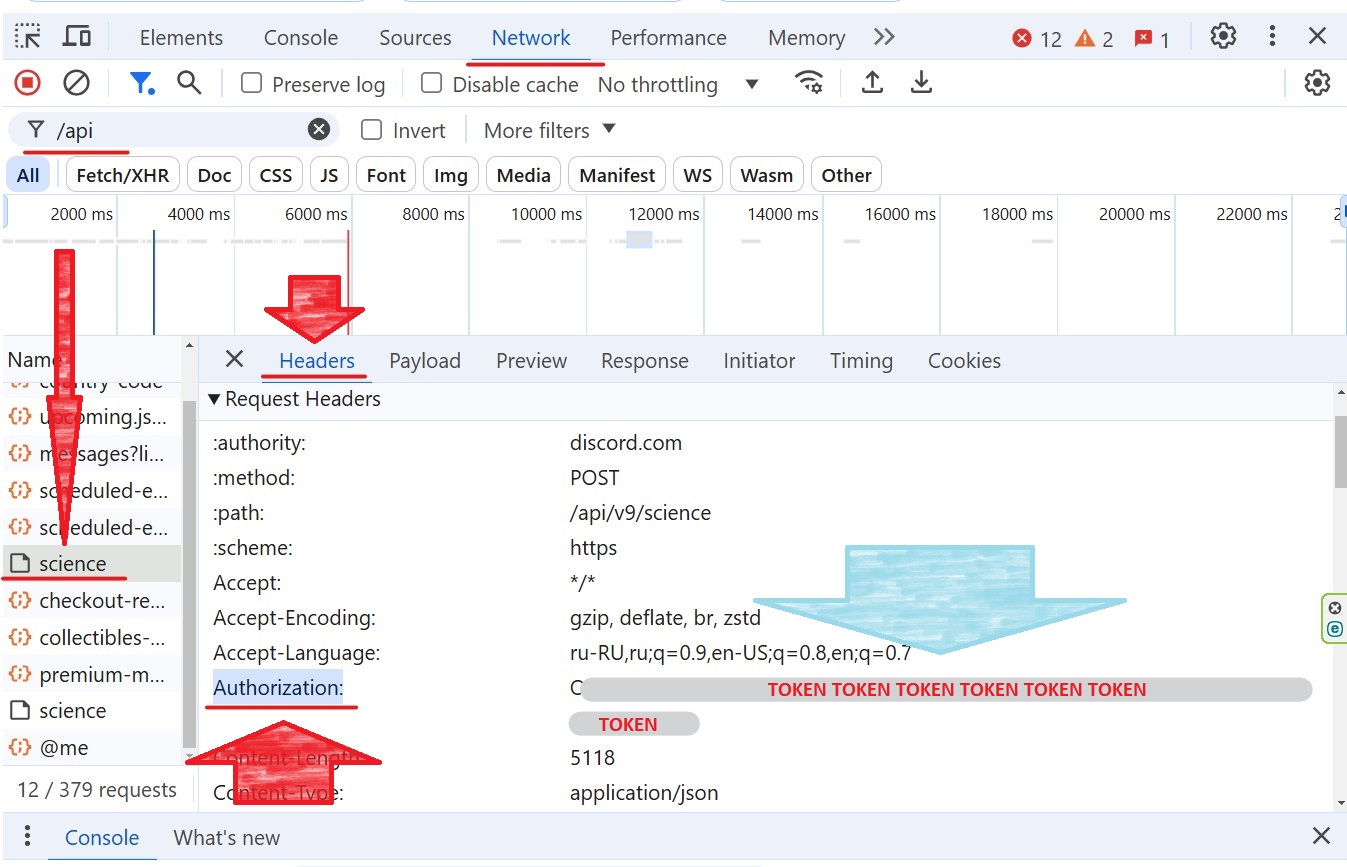Filter requests by Manifest
Image resolution: width=1347 pixels, height=867 pixels.
(x=617, y=175)
